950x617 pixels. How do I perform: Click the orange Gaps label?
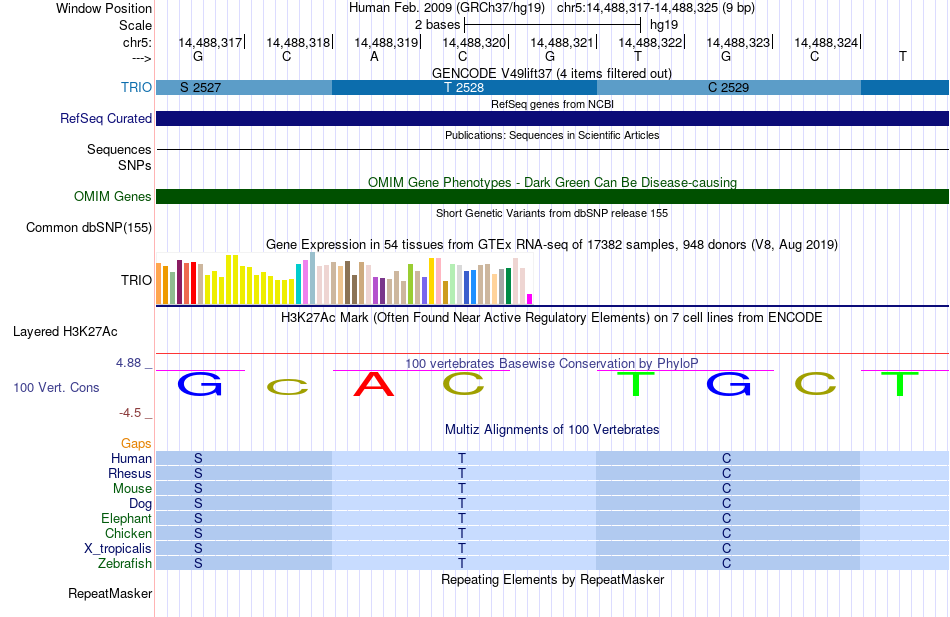pyautogui.click(x=136, y=444)
